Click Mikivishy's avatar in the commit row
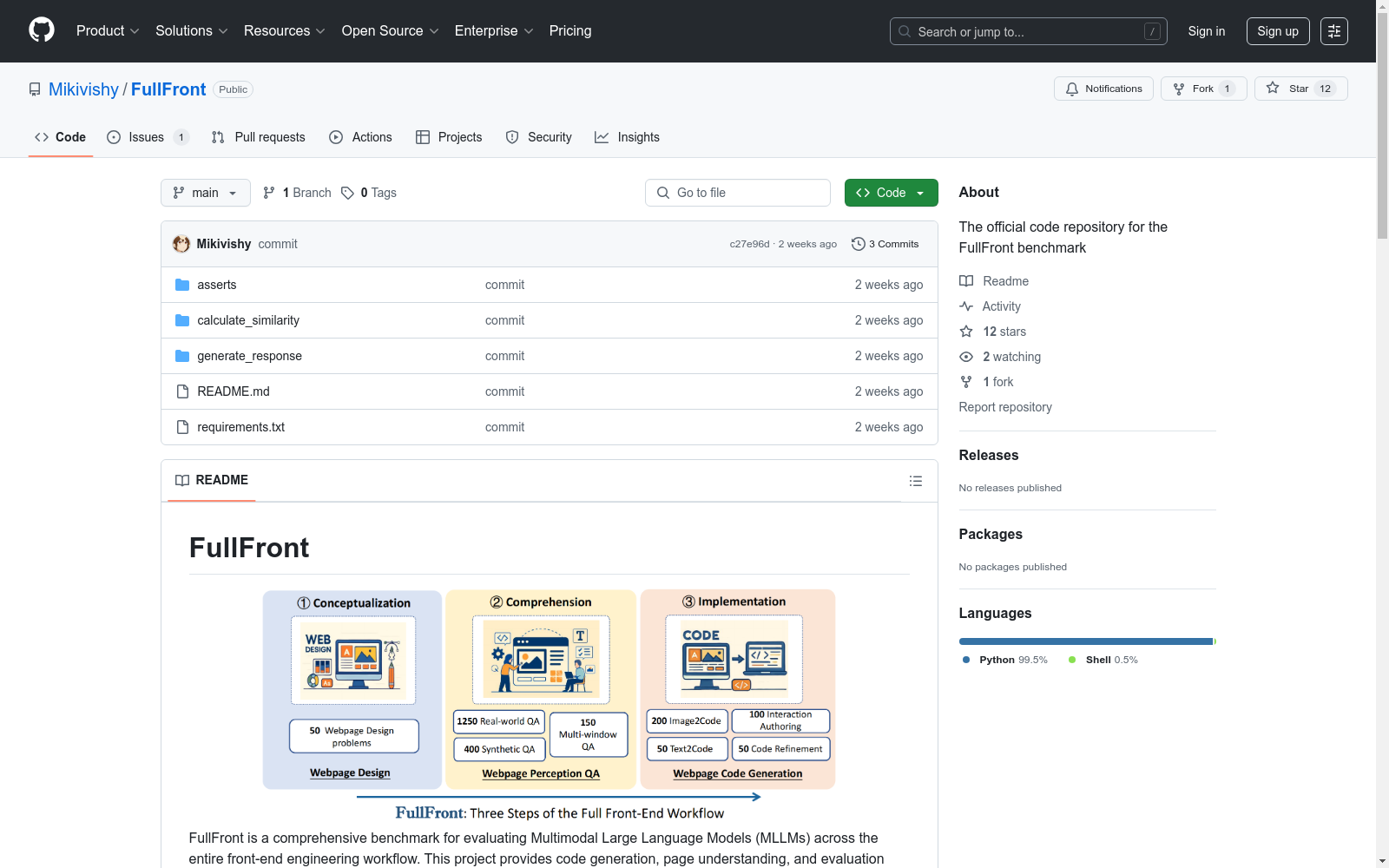 click(181, 244)
